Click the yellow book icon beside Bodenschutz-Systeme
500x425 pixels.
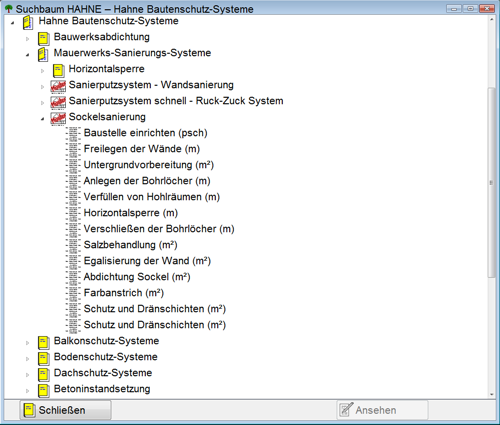click(x=44, y=358)
